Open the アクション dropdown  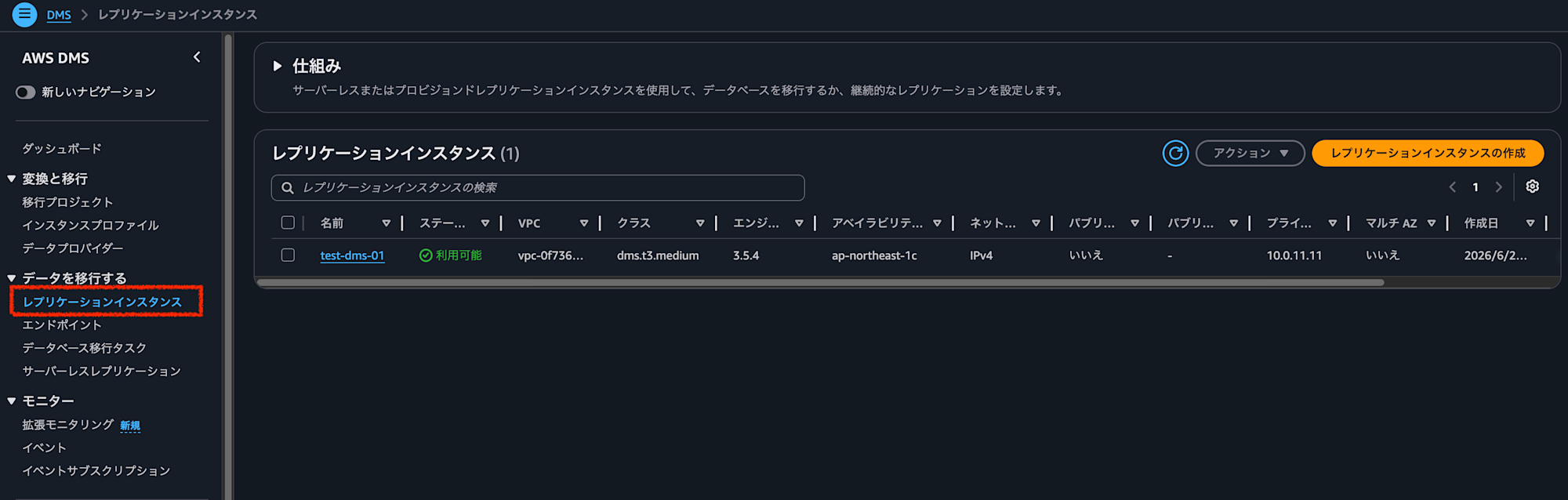coord(1250,153)
